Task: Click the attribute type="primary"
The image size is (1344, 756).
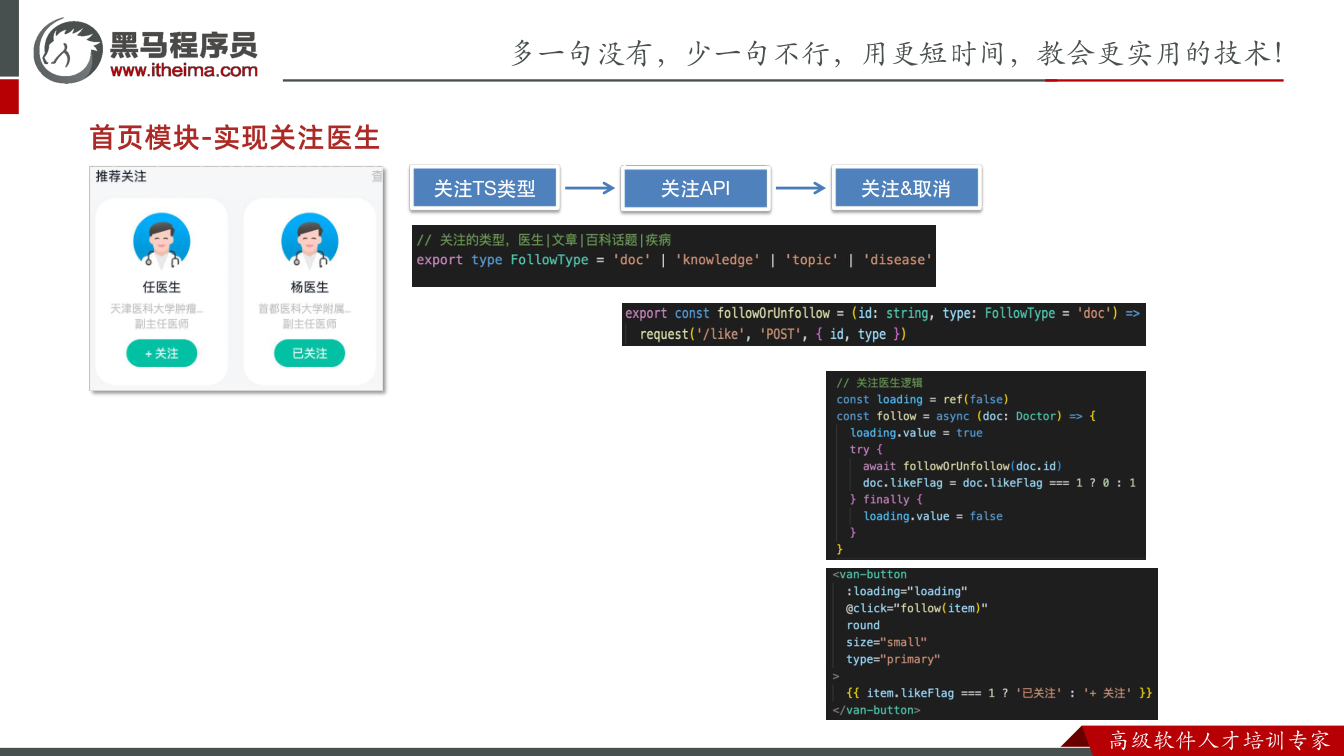Action: pos(893,659)
